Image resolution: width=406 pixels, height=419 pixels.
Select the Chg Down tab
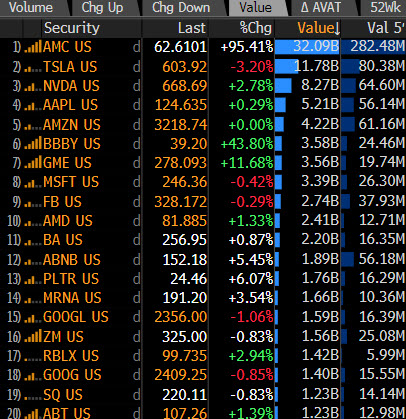181,8
